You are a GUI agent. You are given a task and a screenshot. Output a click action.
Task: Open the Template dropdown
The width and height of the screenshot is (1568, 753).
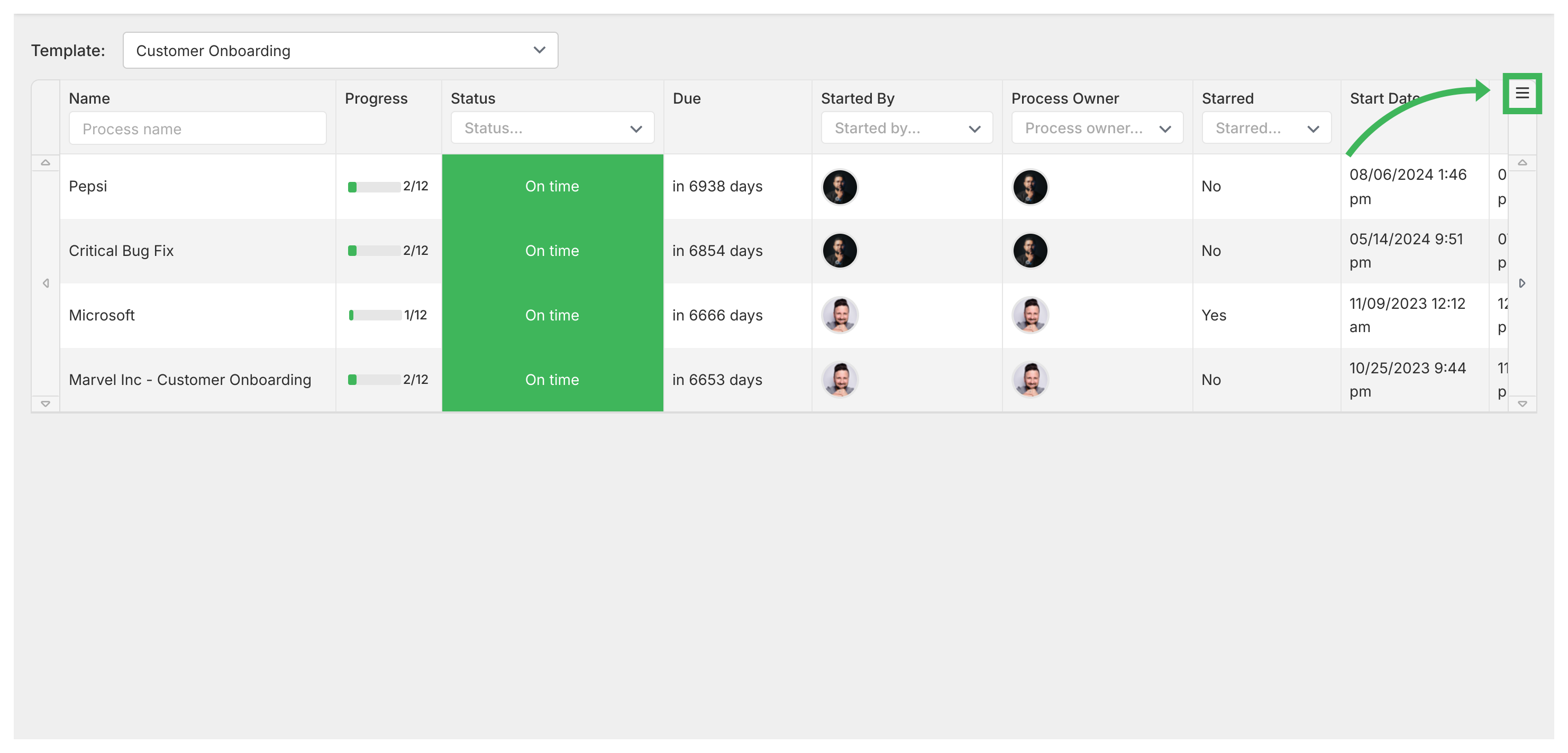340,50
